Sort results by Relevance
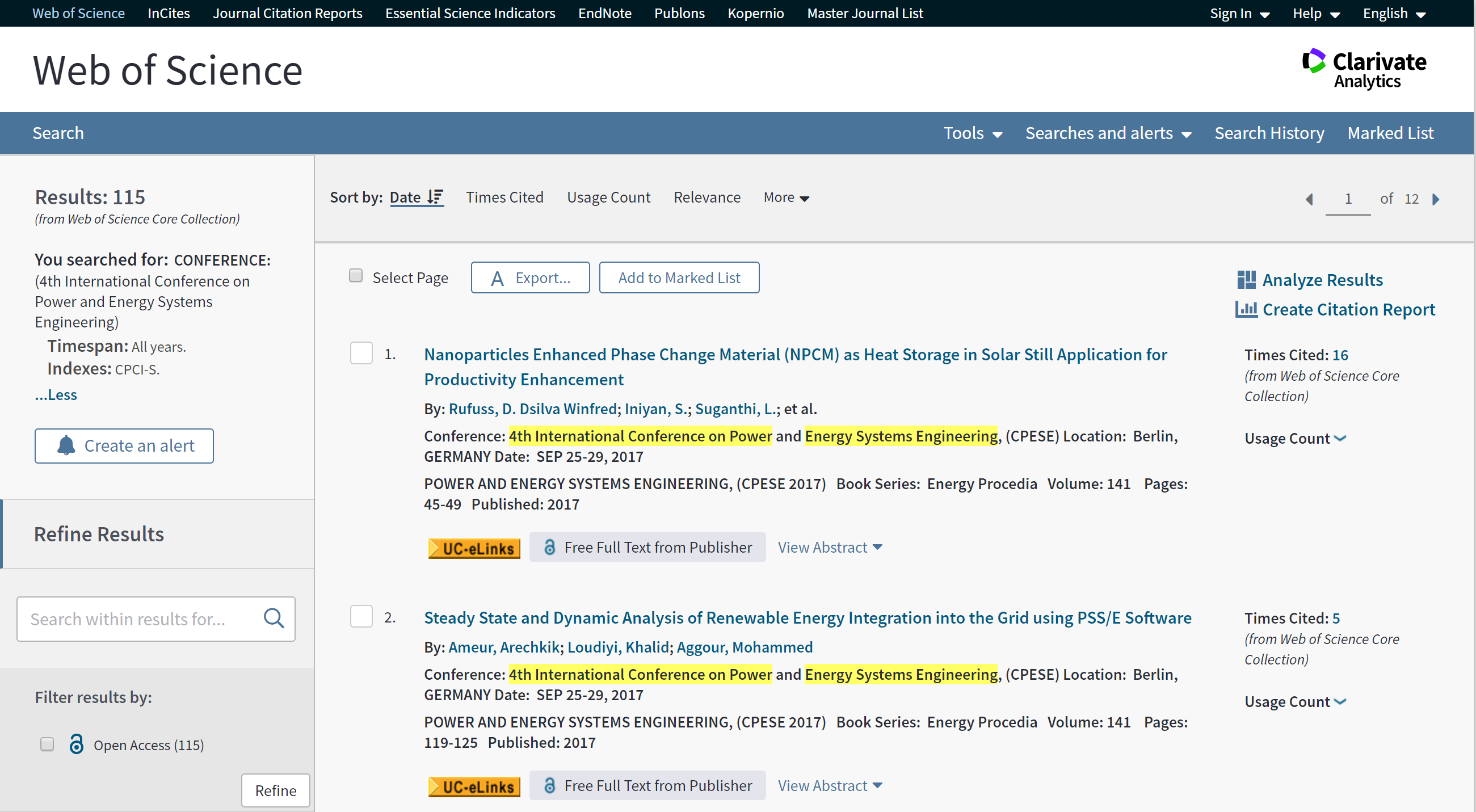 [x=707, y=197]
